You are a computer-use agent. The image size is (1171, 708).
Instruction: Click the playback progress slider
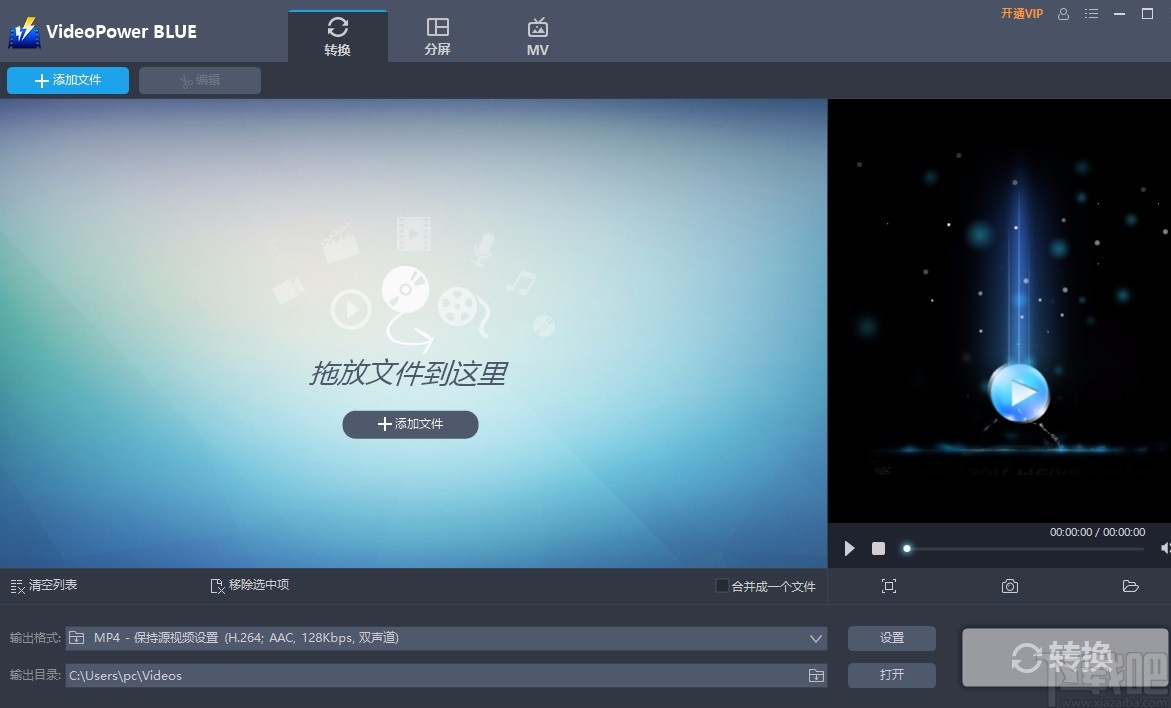click(906, 548)
